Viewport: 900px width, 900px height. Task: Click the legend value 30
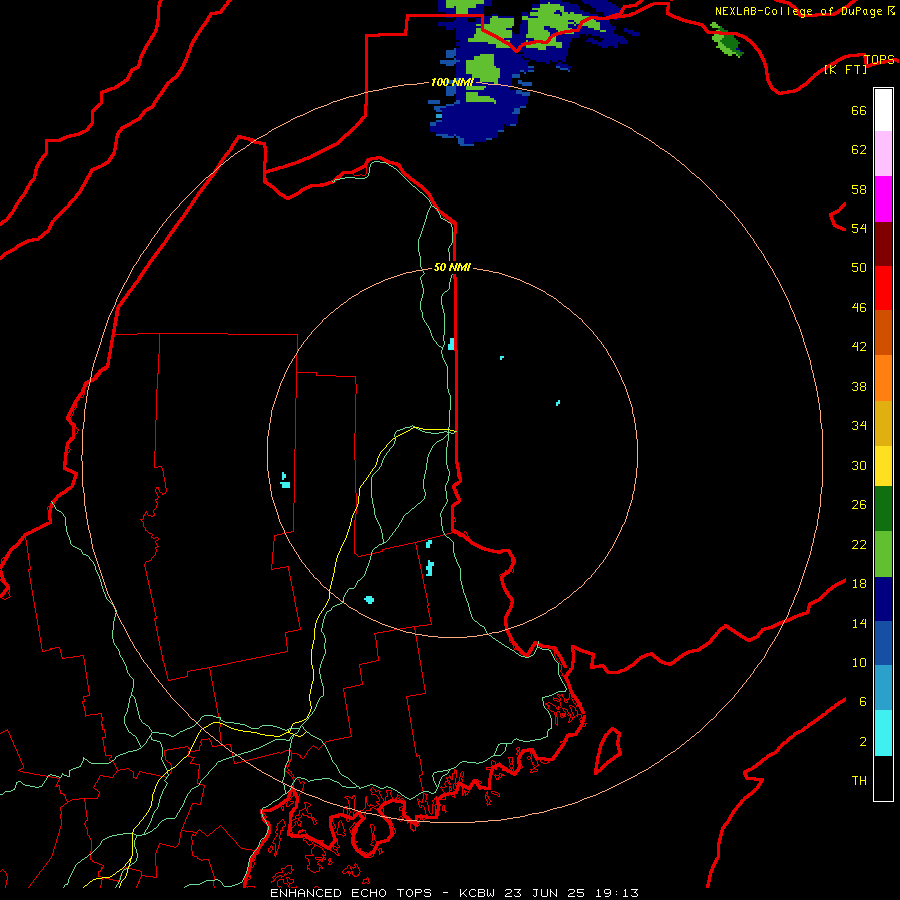click(x=859, y=465)
